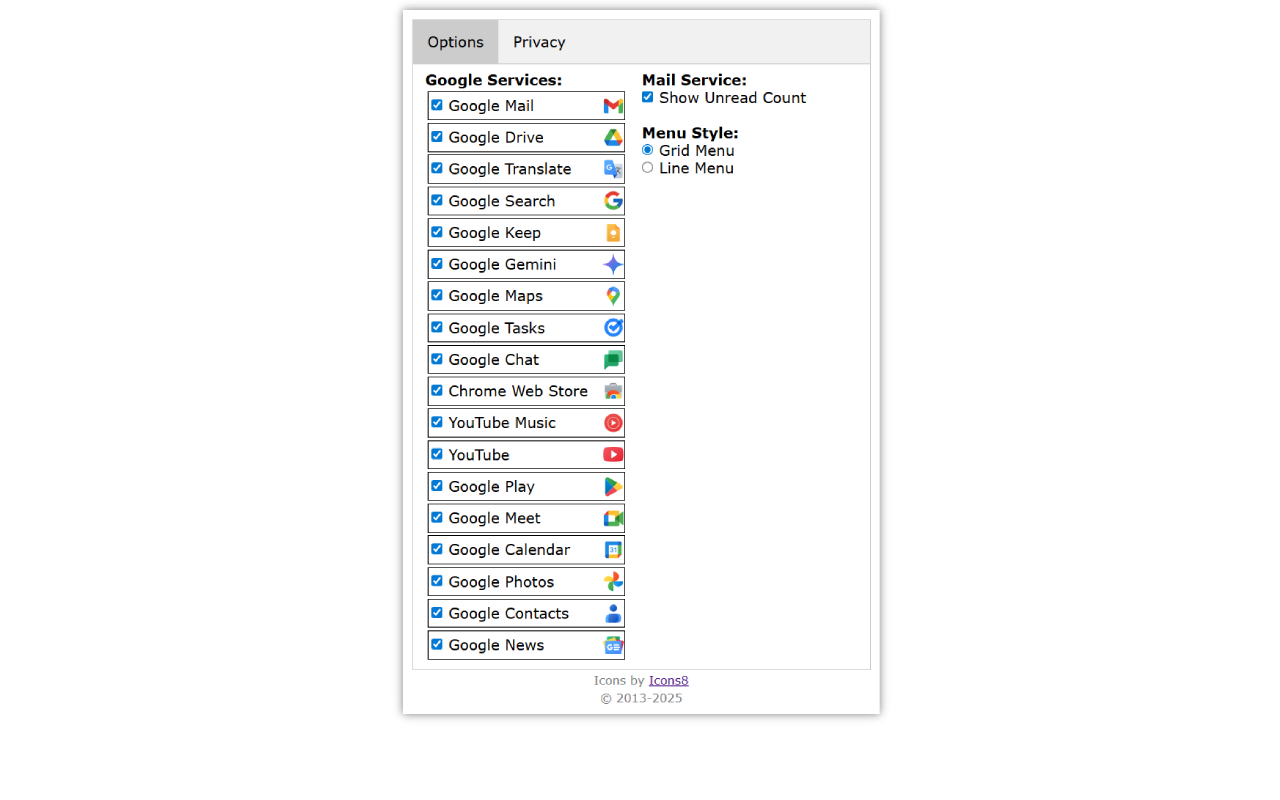
Task: Click the Show Unread Count label
Action: tap(733, 98)
